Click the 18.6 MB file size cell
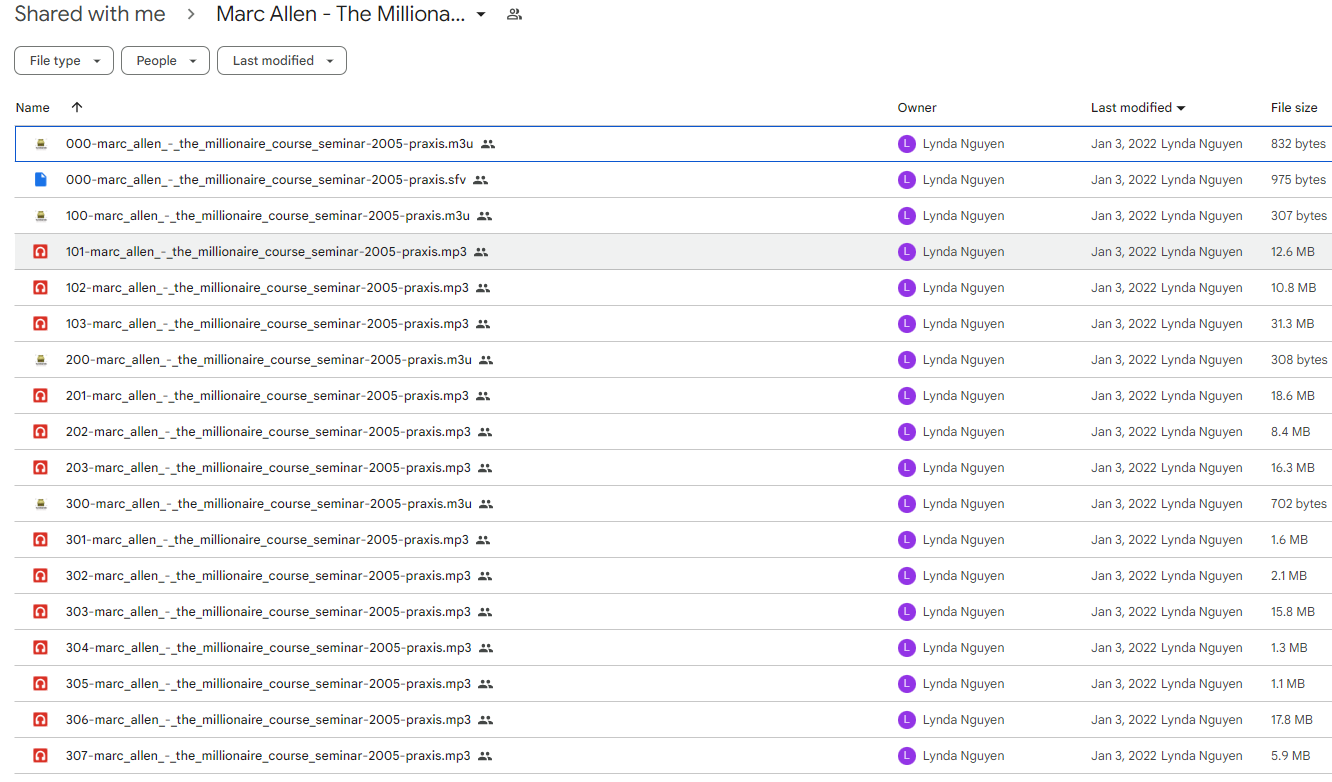 [1293, 396]
